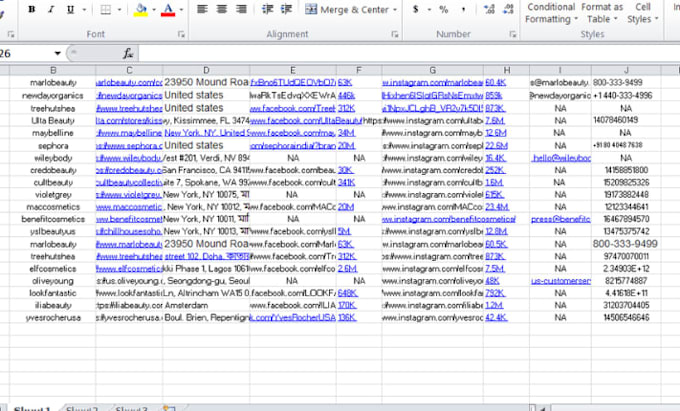
Task: Select column D header
Action: tap(206, 70)
